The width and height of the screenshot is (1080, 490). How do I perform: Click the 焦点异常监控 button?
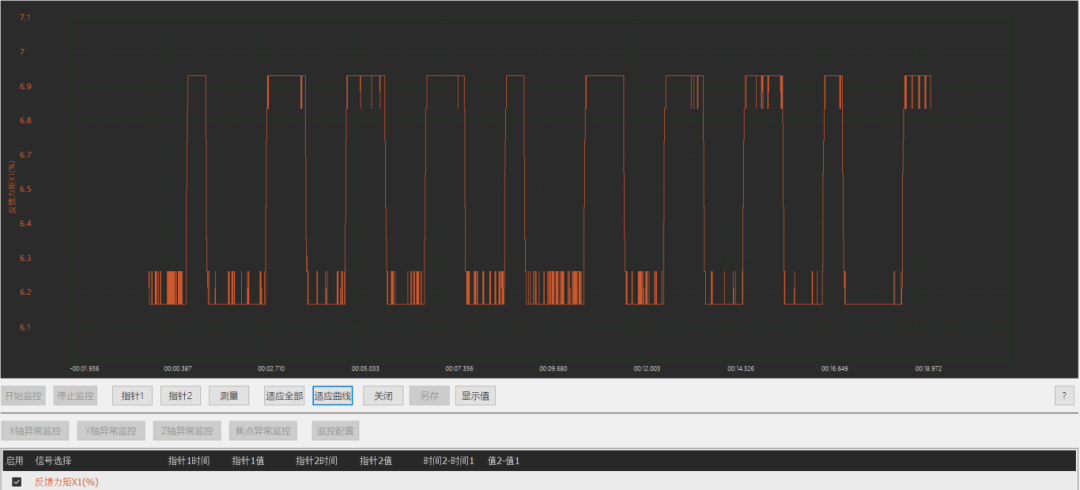pos(262,431)
